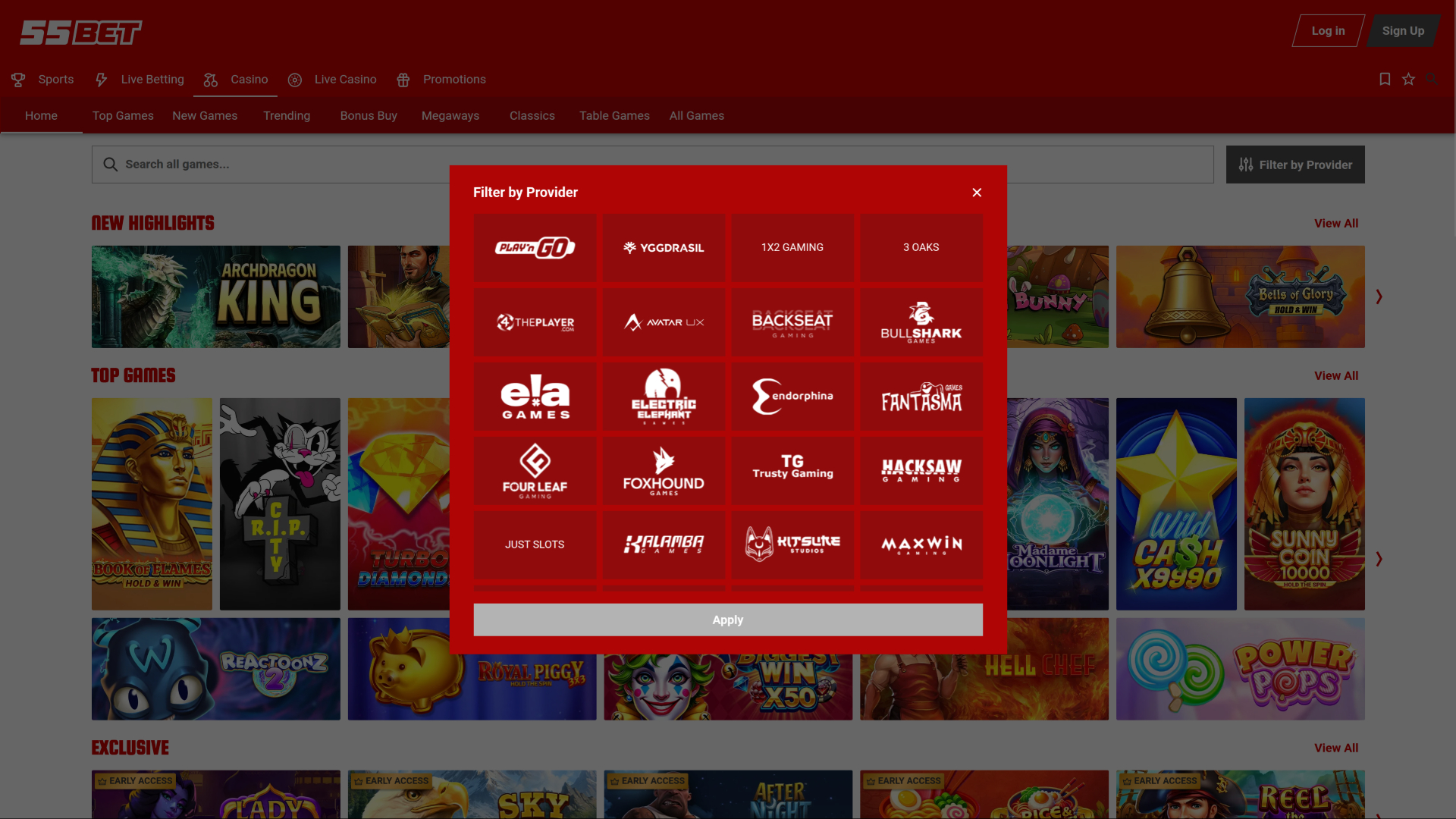Switch to the Trending tab

(287, 116)
